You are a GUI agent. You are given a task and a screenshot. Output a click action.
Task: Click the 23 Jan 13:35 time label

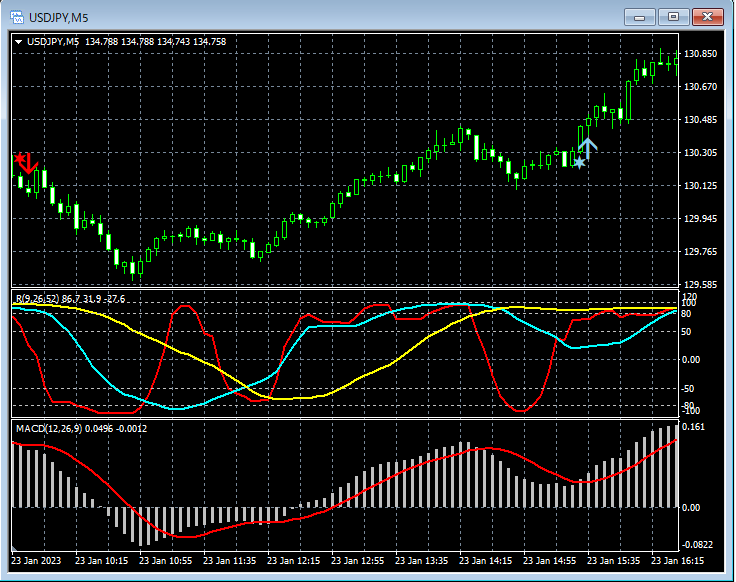coord(422,560)
